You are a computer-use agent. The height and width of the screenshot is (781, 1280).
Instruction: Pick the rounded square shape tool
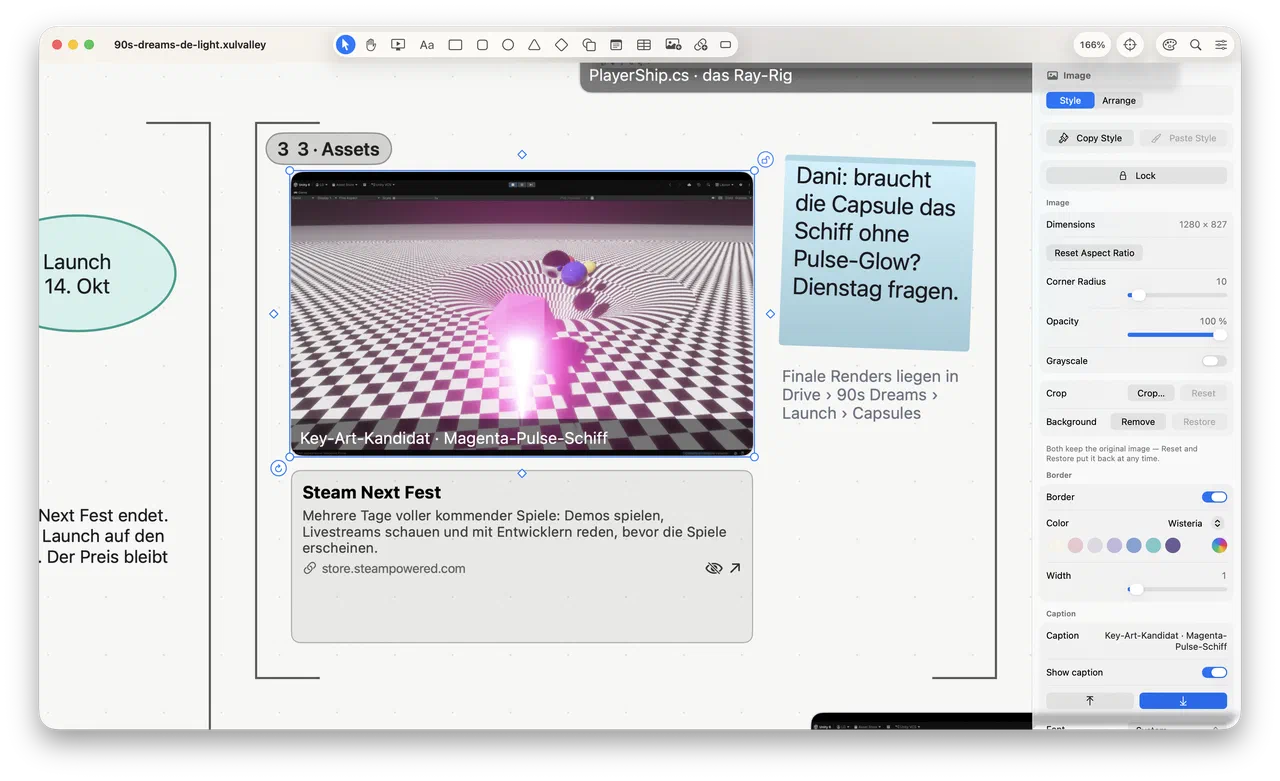[x=482, y=45]
